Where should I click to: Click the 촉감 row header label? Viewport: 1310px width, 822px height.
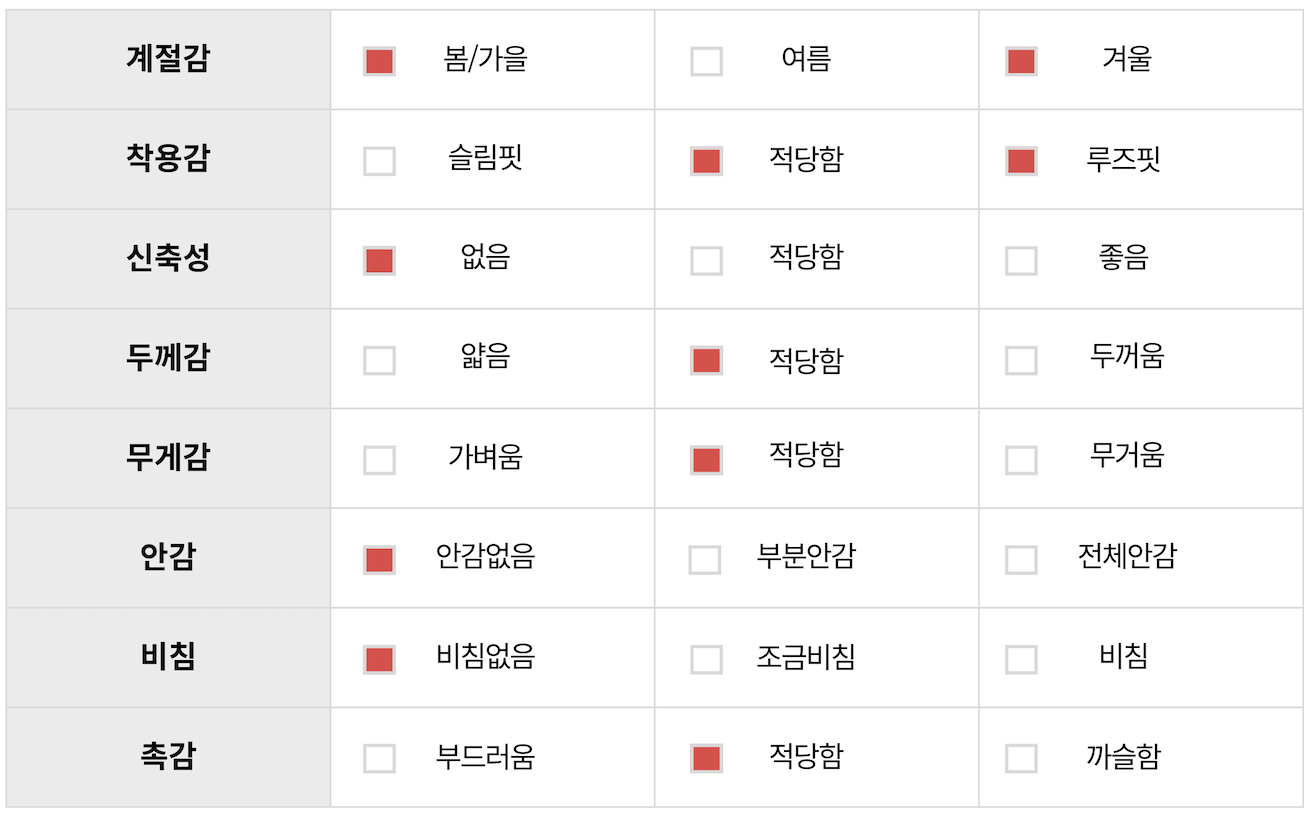(168, 757)
